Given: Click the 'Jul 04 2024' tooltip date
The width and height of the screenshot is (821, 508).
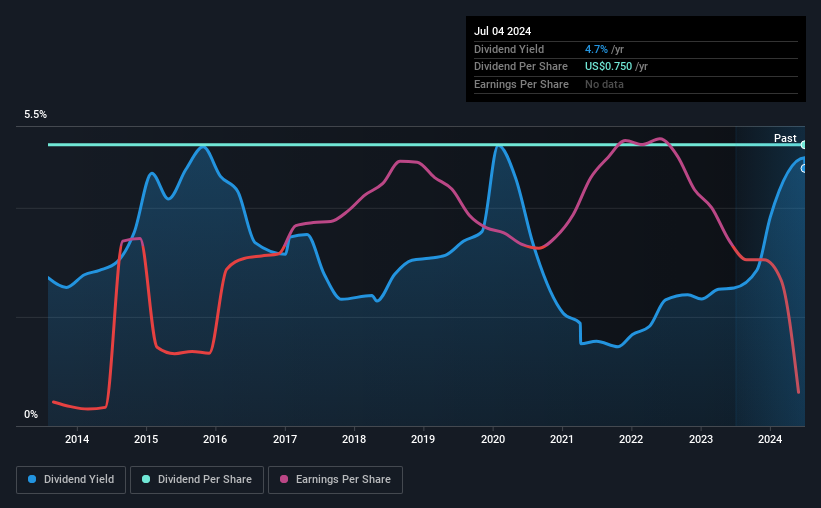Looking at the screenshot, I should [502, 31].
